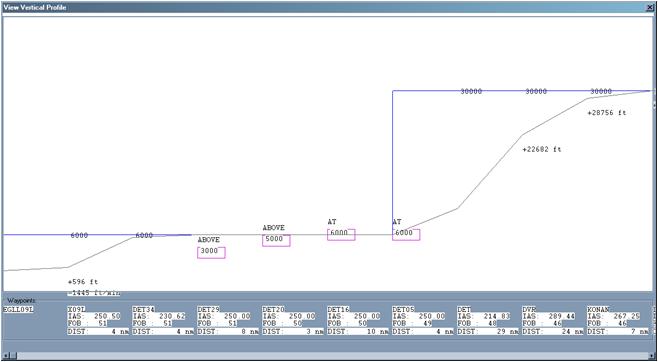Click the horizontal scrollbar left arrow
Screen dimensions: 658x362
click(x=5, y=356)
